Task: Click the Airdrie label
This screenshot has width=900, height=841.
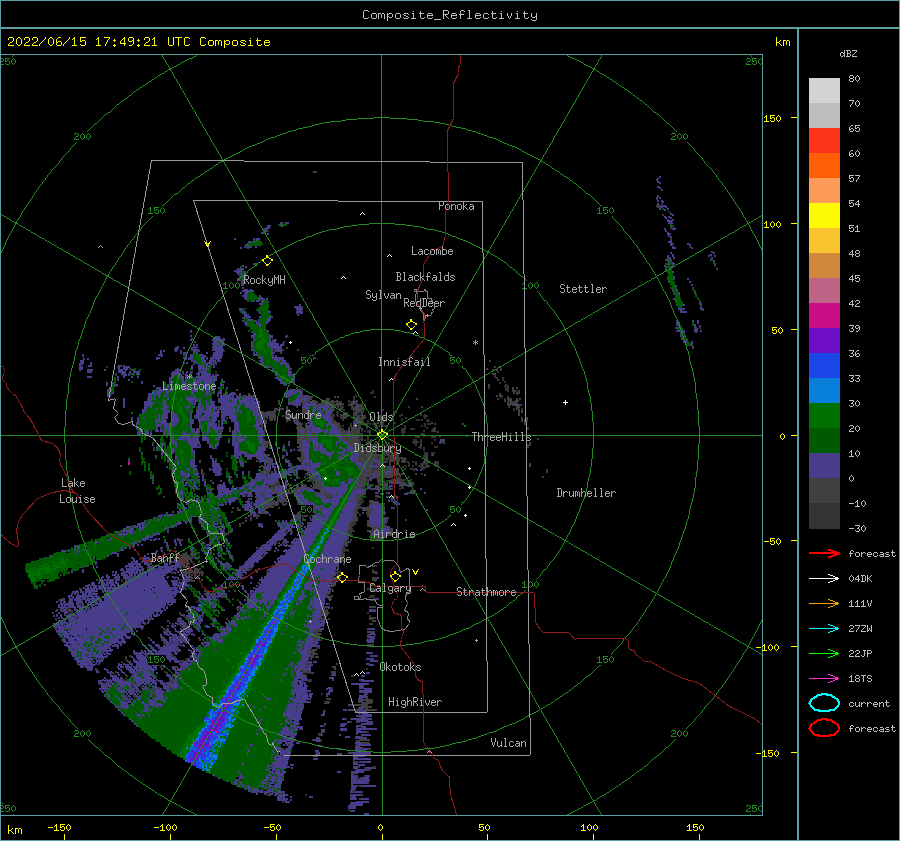Action: [394, 534]
